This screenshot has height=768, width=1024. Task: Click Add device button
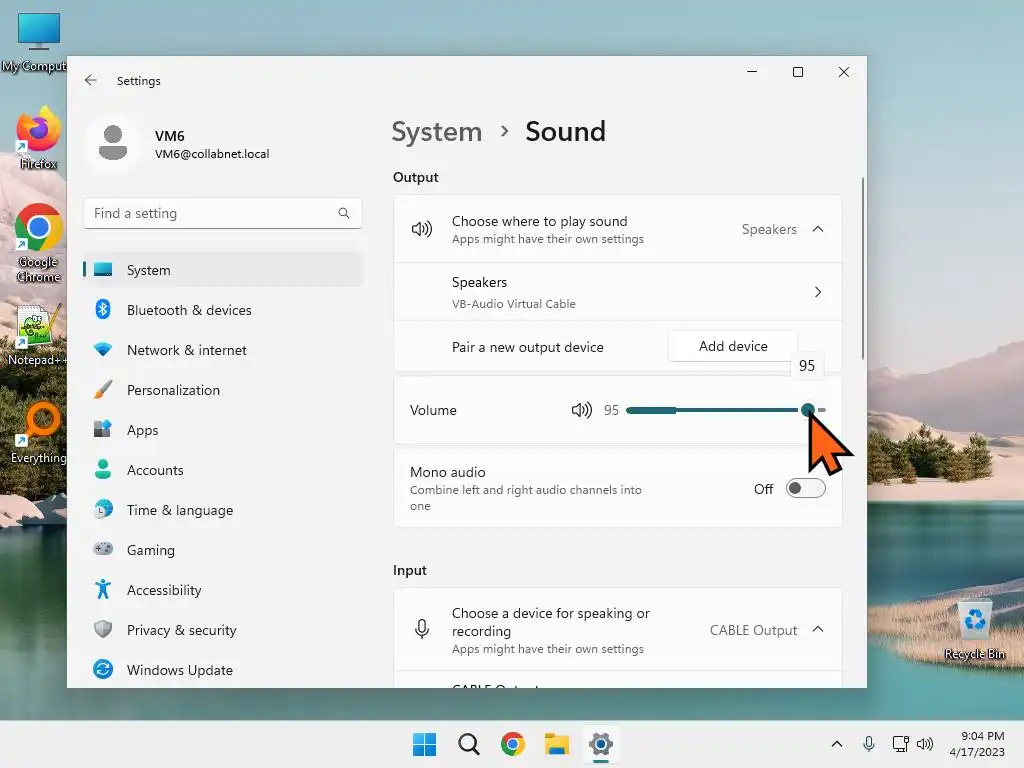click(733, 346)
